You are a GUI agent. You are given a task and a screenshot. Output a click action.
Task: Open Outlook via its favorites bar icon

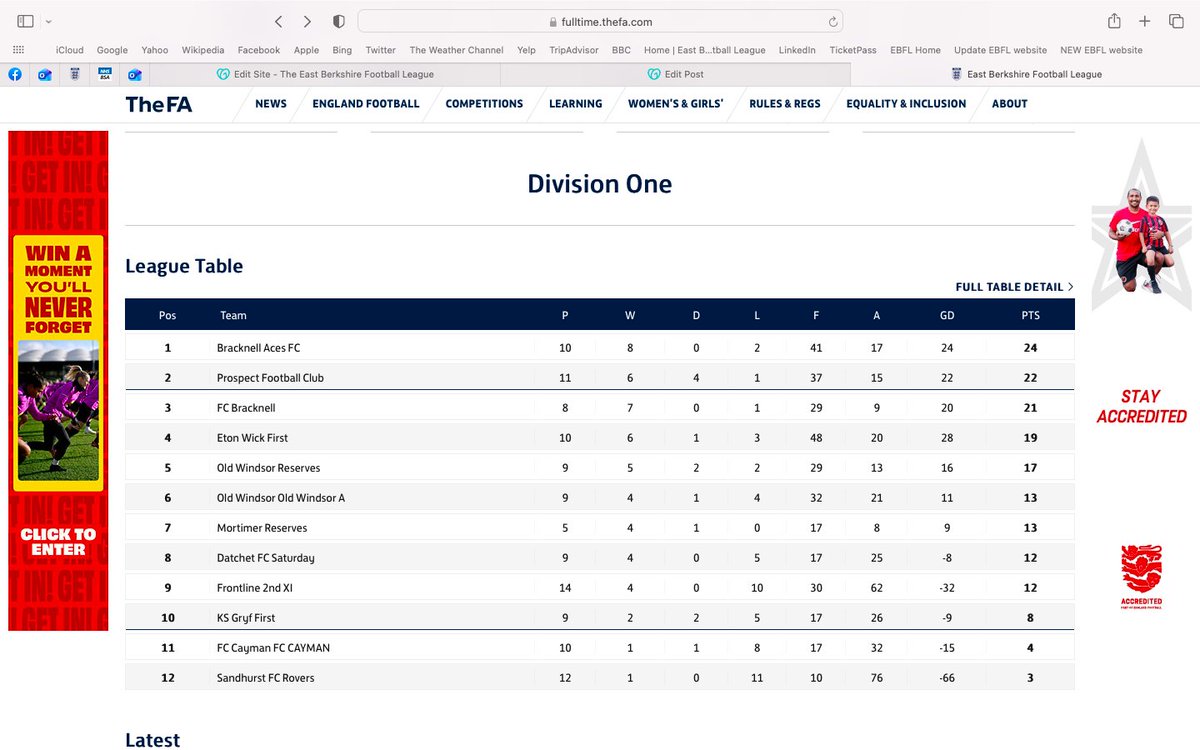[44, 74]
